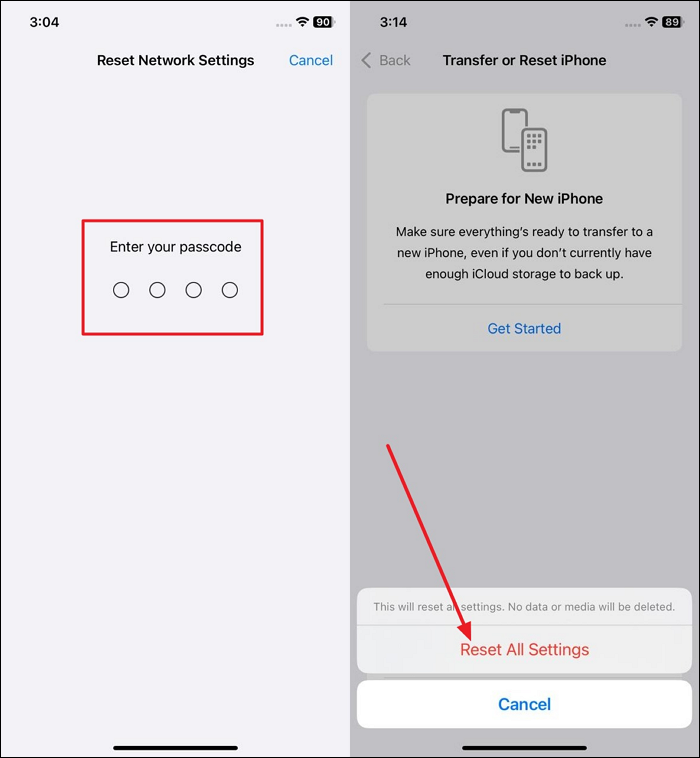Image resolution: width=700 pixels, height=758 pixels.
Task: Tap the 3:04 clock in status bar
Action: click(44, 22)
